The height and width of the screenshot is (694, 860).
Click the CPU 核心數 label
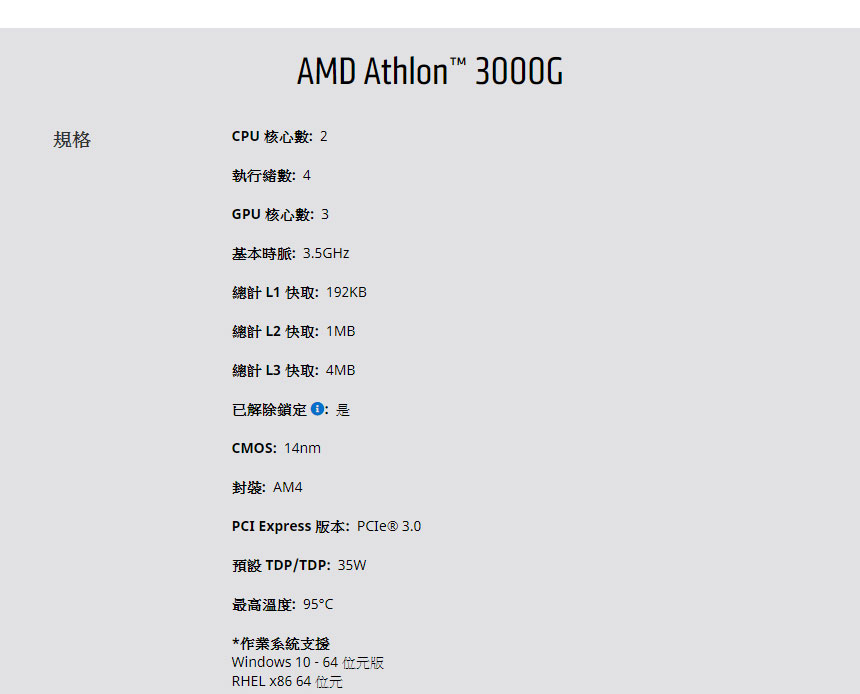pyautogui.click(x=272, y=136)
